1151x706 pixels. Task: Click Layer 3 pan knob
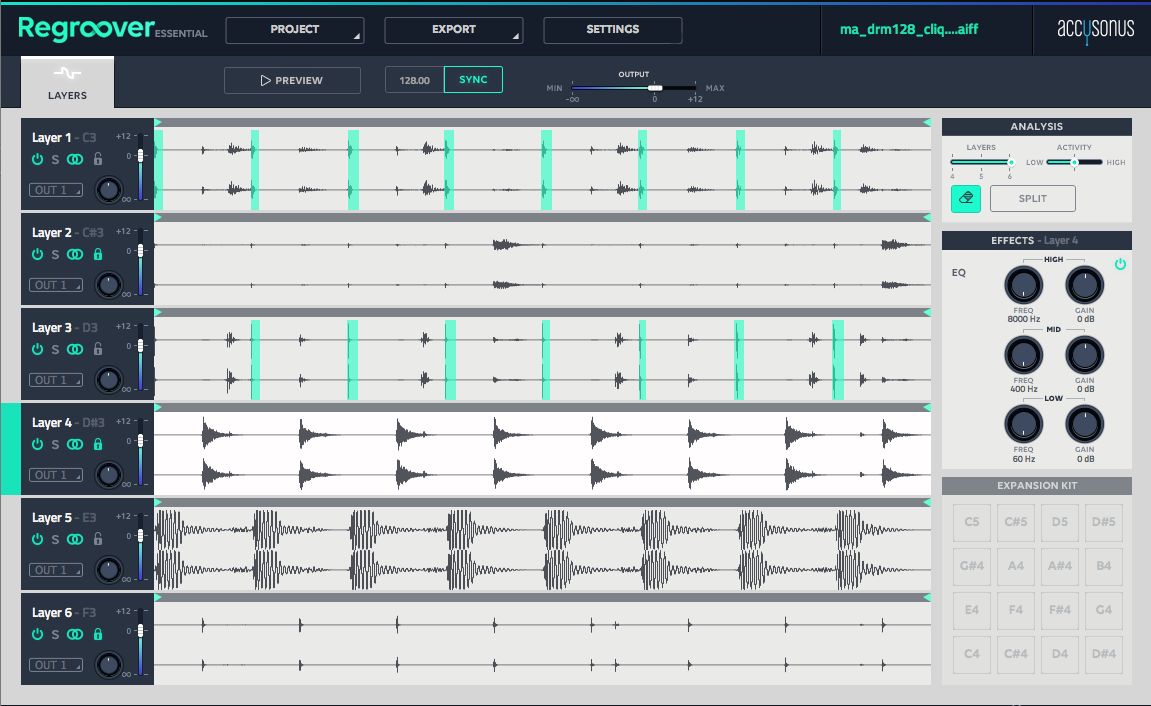109,380
